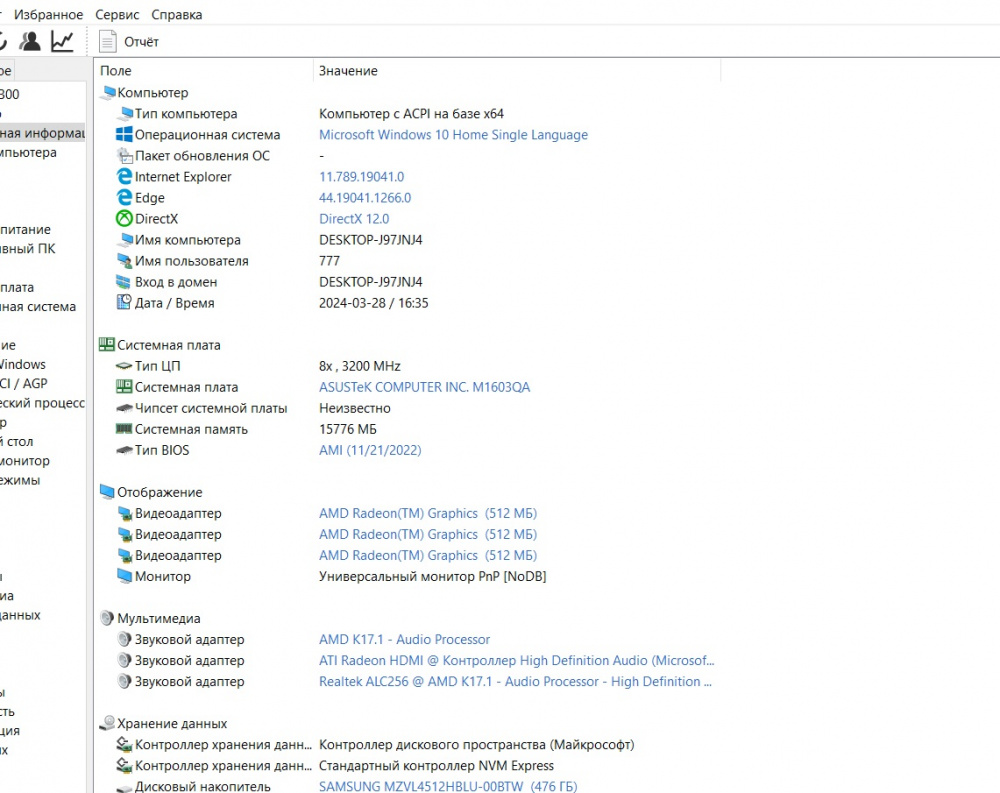Open the Сервис menu
Image resolution: width=1000 pixels, height=793 pixels.
pyautogui.click(x=117, y=14)
